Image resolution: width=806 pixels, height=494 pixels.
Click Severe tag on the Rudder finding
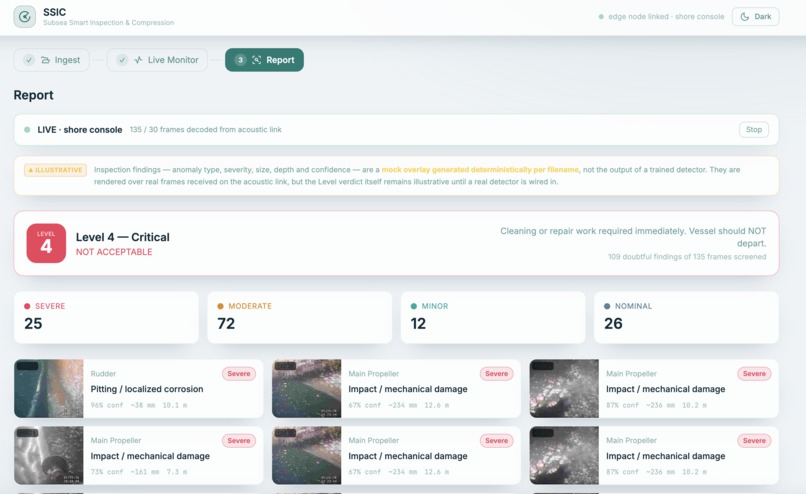[x=239, y=374]
